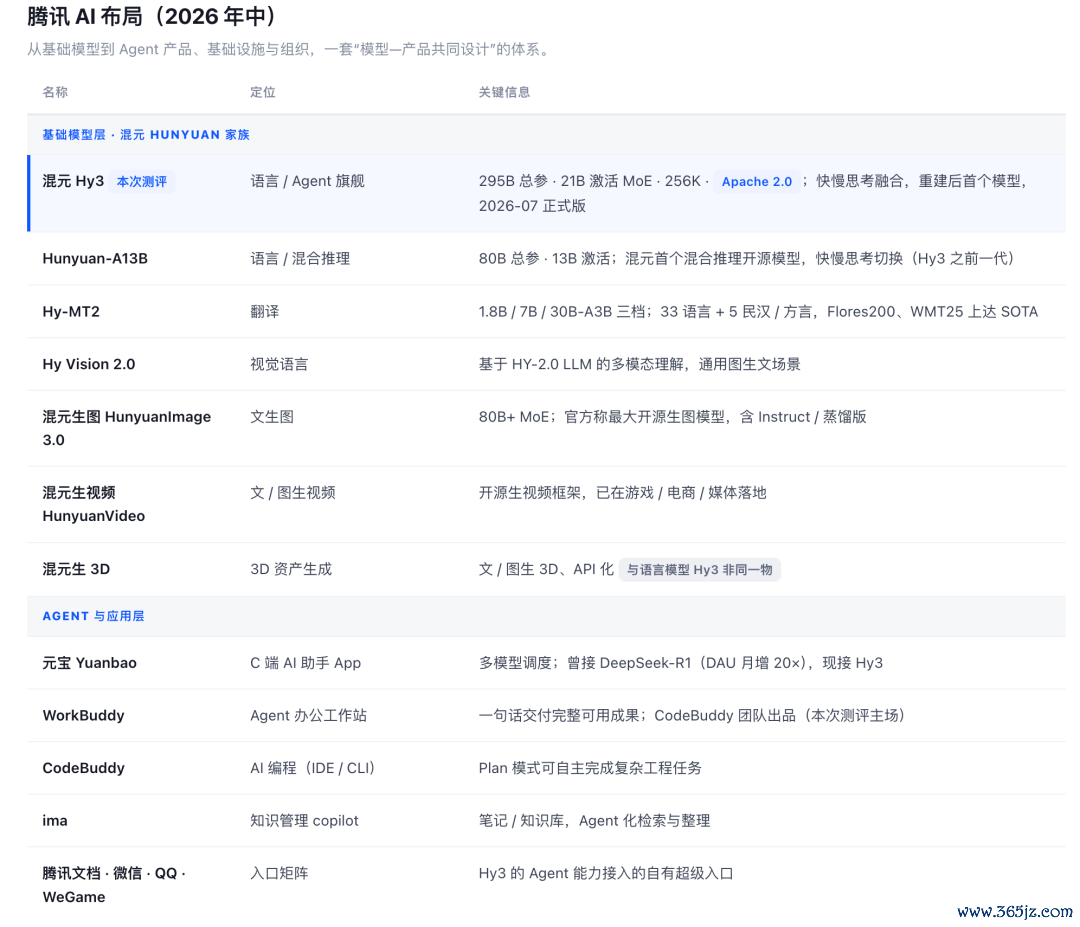Screen dimensions: 1080x927
Task: Click the 295B 总参 · 21B 激活 MoE text
Action: (565, 181)
